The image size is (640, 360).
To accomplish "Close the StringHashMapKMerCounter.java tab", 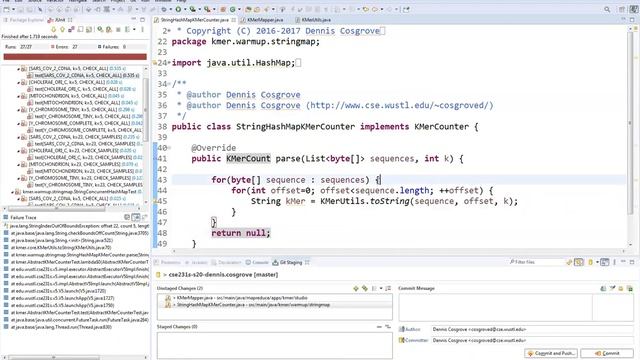I will pos(233,20).
